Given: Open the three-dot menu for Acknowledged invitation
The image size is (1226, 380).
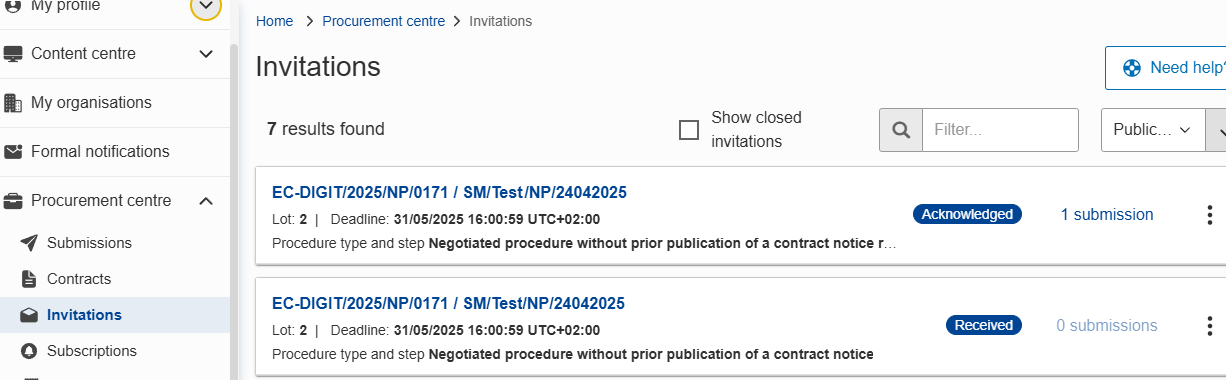Looking at the screenshot, I should coord(1209,215).
